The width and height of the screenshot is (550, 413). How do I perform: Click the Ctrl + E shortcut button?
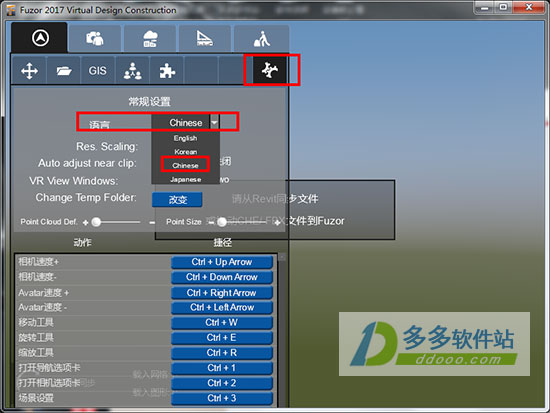pos(222,338)
